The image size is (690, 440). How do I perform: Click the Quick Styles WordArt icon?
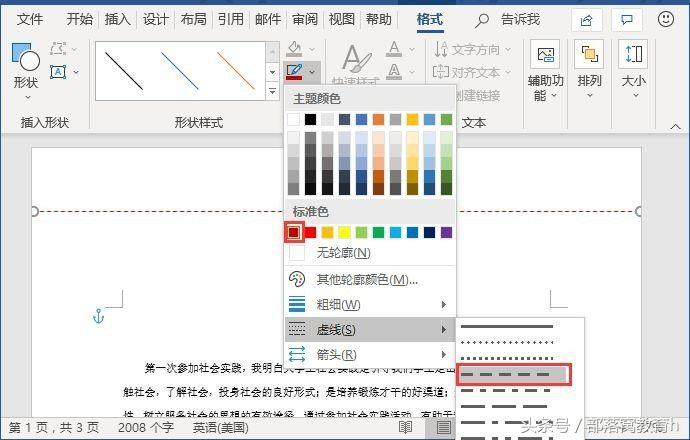tap(356, 59)
